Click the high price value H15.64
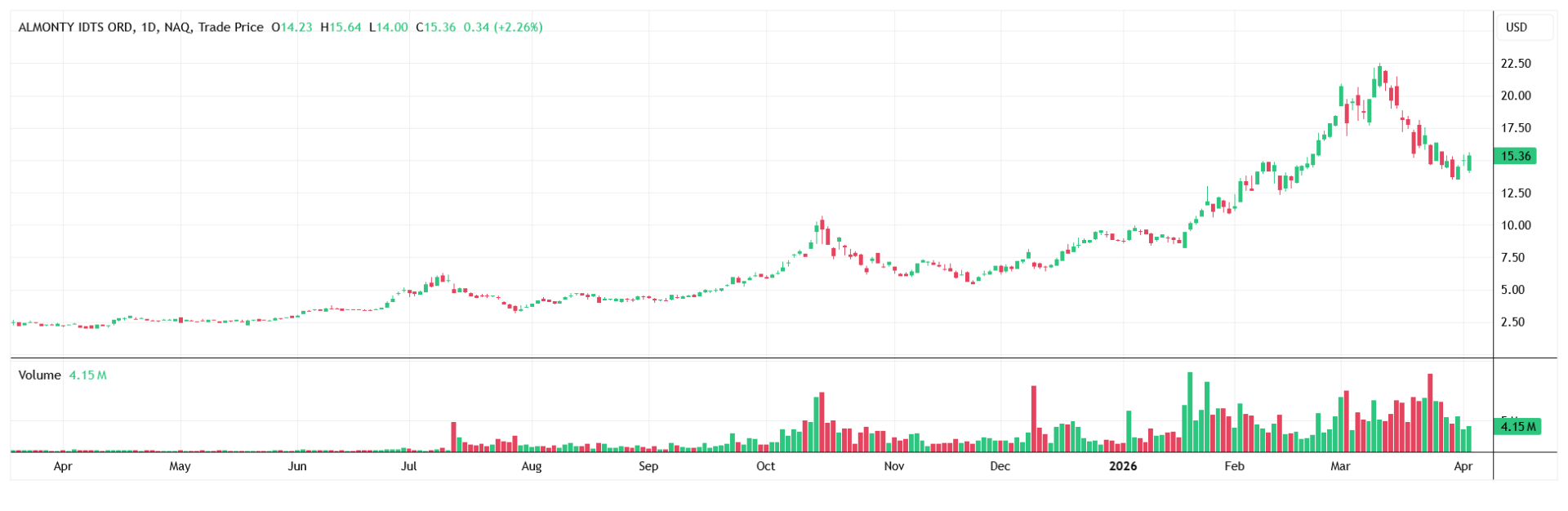Screen dimensions: 1568x511 click(x=341, y=27)
